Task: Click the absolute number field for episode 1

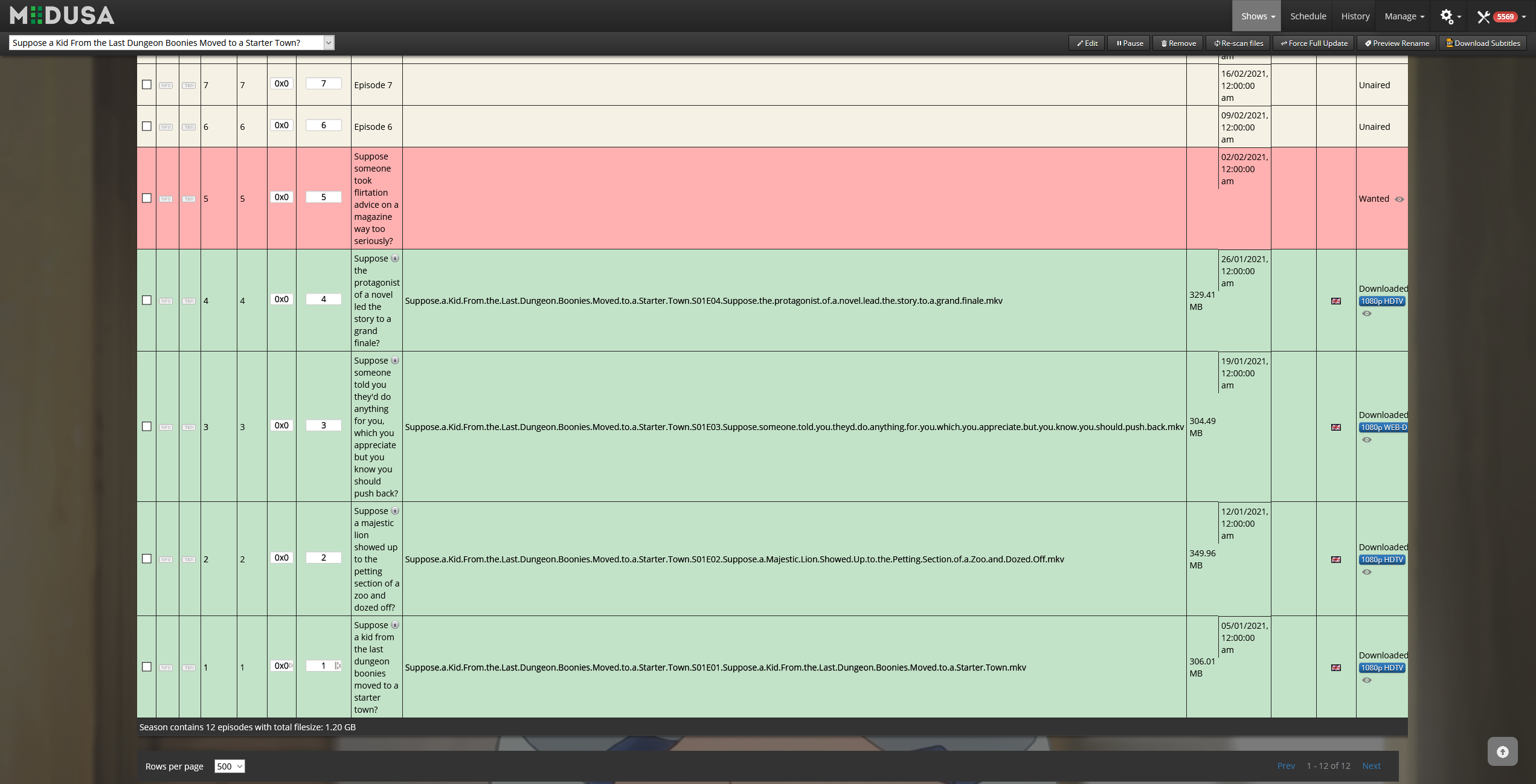Action: point(324,666)
